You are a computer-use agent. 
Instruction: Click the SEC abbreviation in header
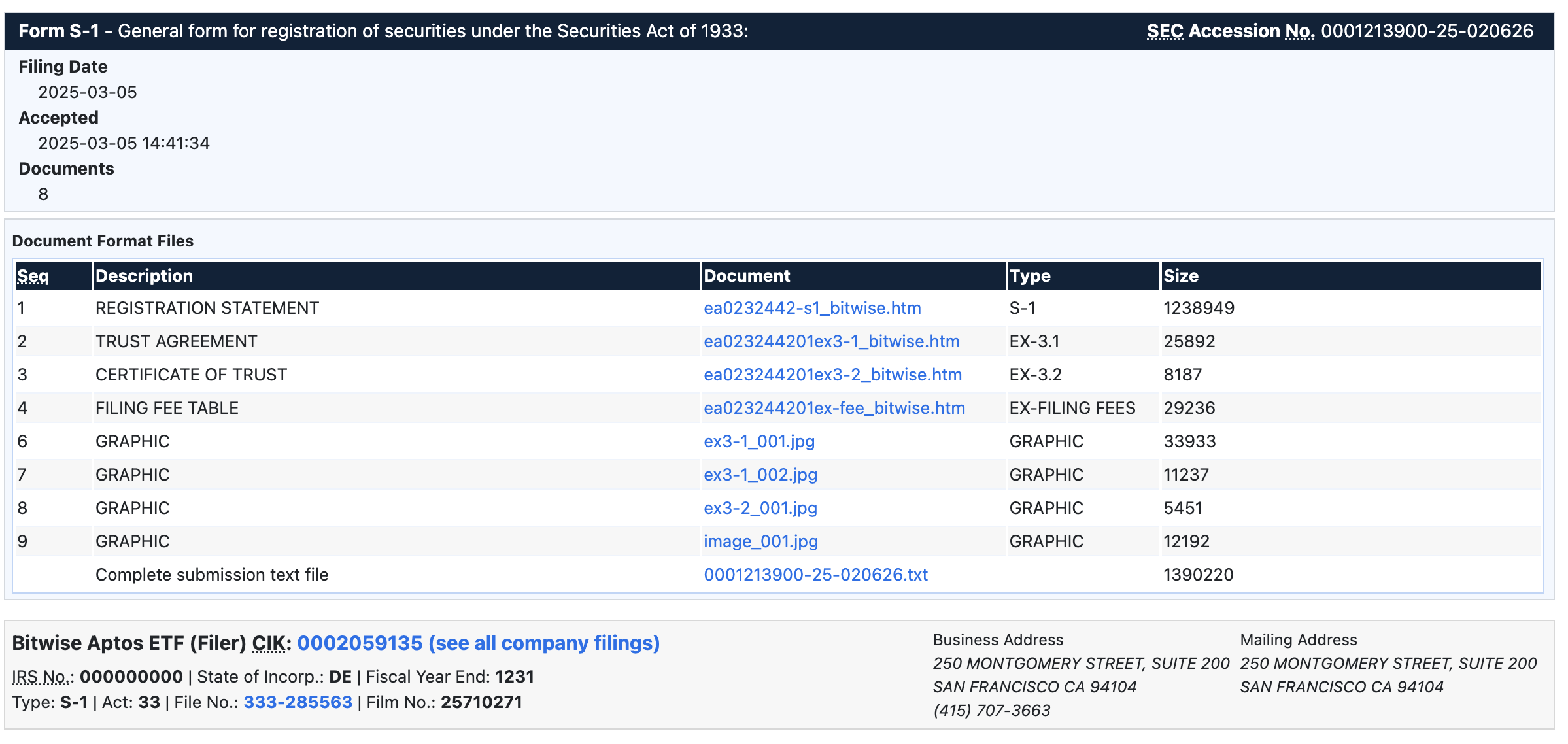tap(1165, 31)
